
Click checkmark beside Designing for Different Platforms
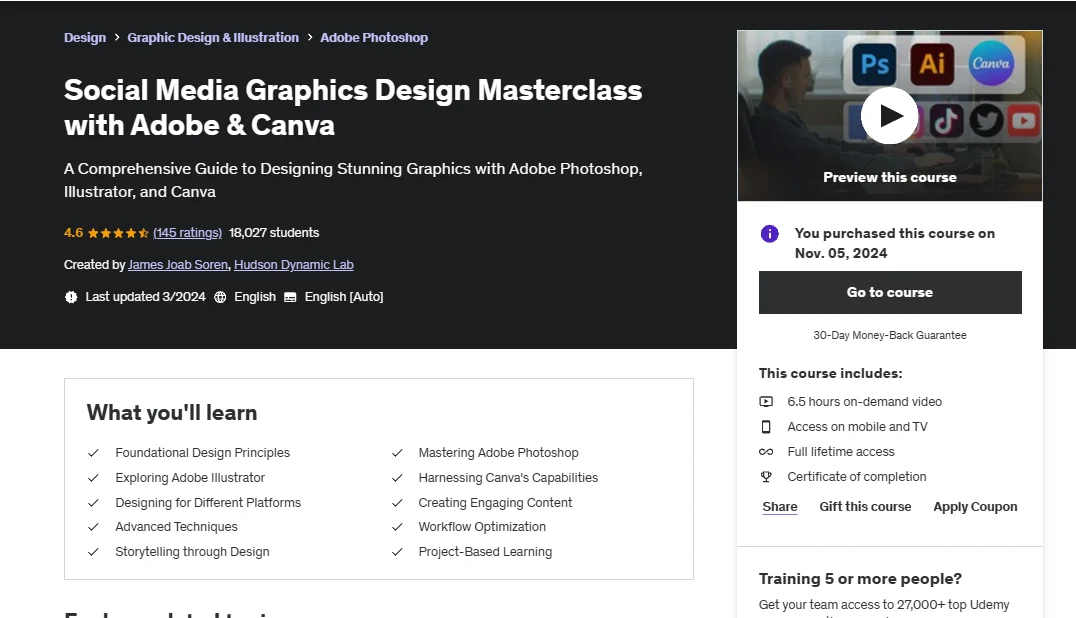(93, 503)
